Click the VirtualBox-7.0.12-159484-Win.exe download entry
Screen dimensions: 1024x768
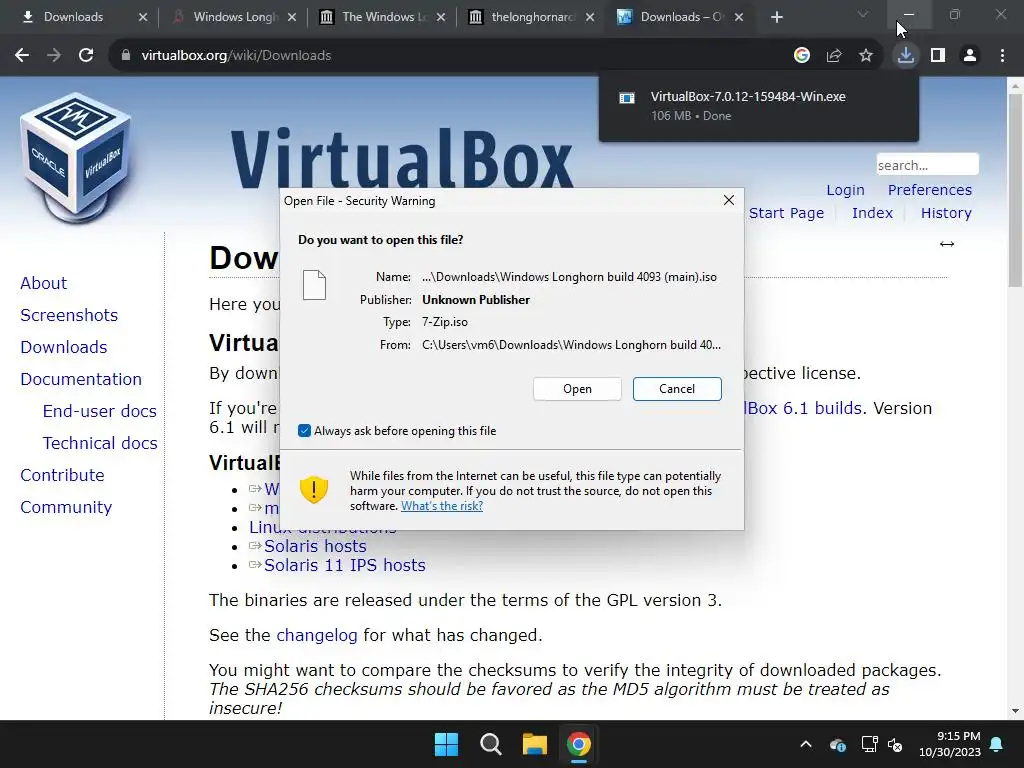(758, 106)
